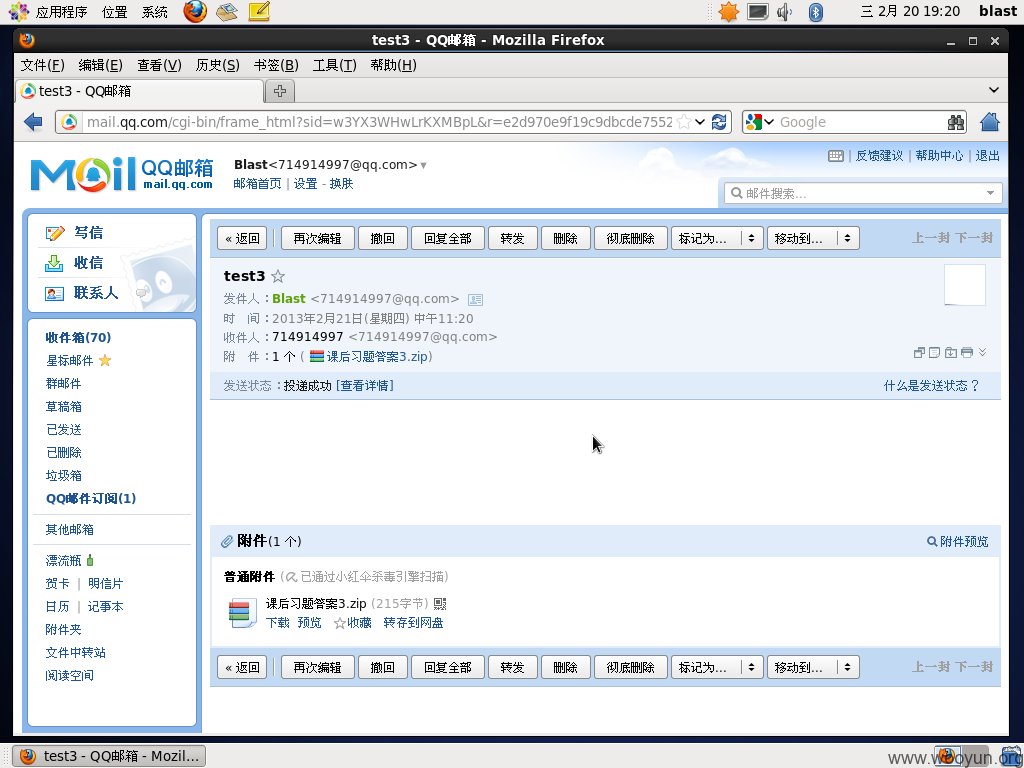Screen dimensions: 1024x768
Task: Open the 编辑 menu
Action: click(101, 65)
